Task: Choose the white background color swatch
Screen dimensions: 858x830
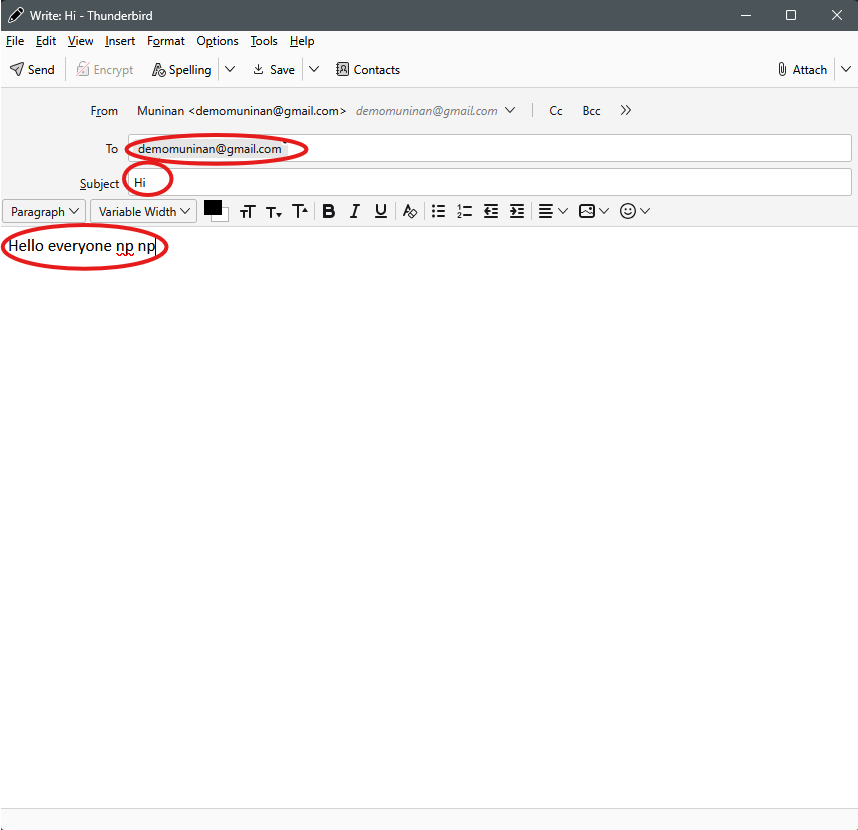Action: (x=224, y=218)
